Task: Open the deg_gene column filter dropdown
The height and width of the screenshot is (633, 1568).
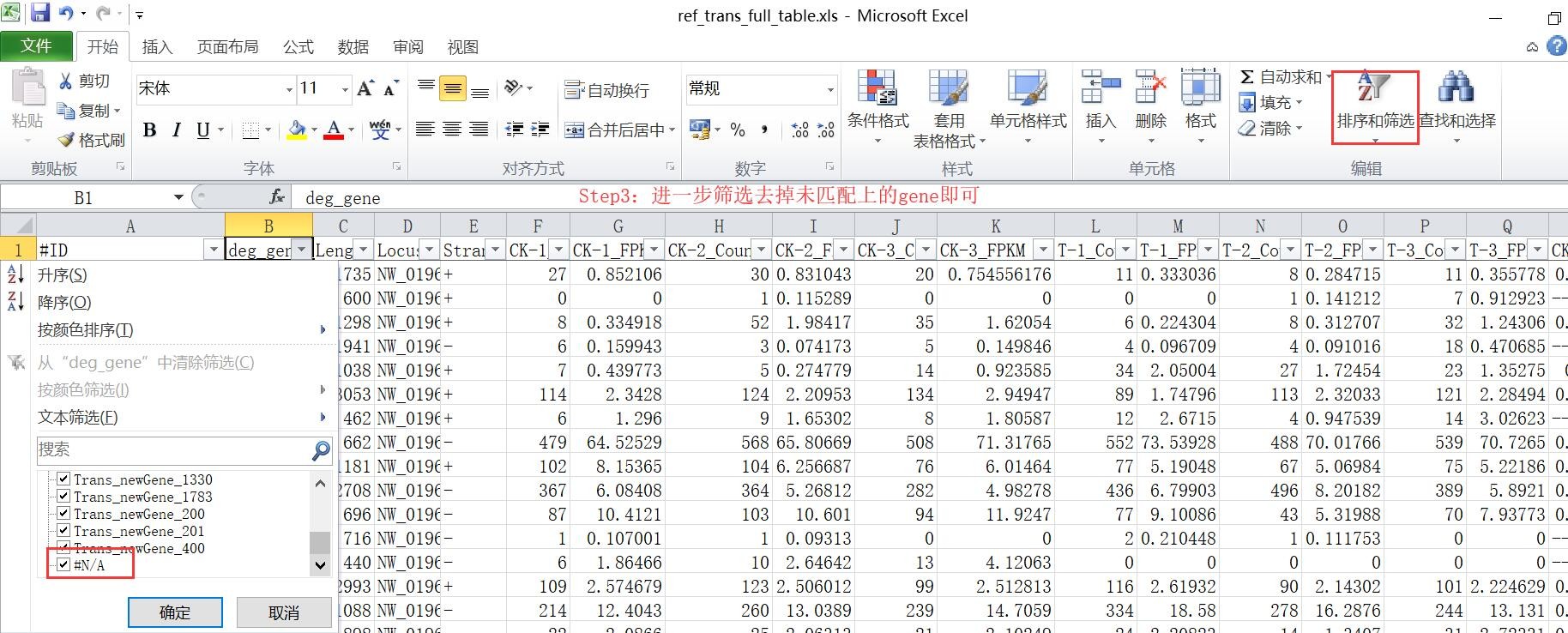Action: tap(301, 250)
